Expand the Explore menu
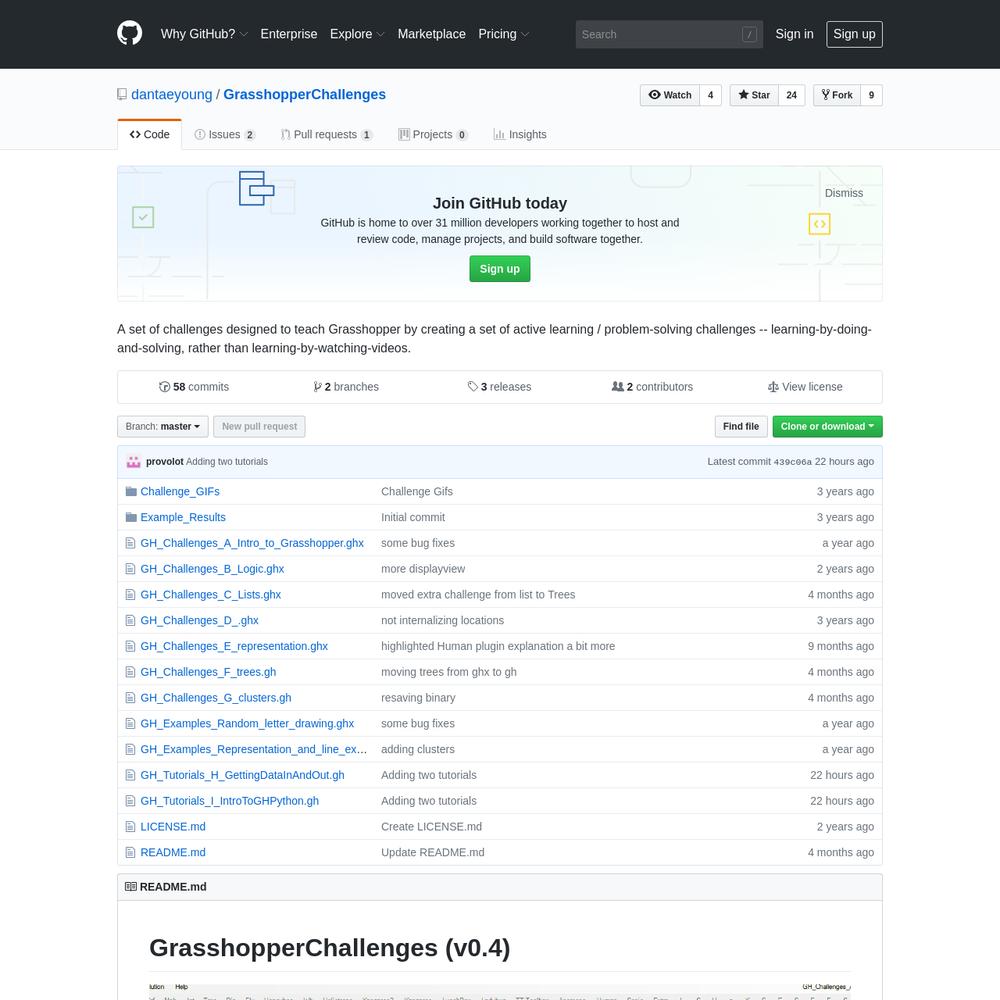Screen dimensions: 1000x1000 [x=357, y=34]
